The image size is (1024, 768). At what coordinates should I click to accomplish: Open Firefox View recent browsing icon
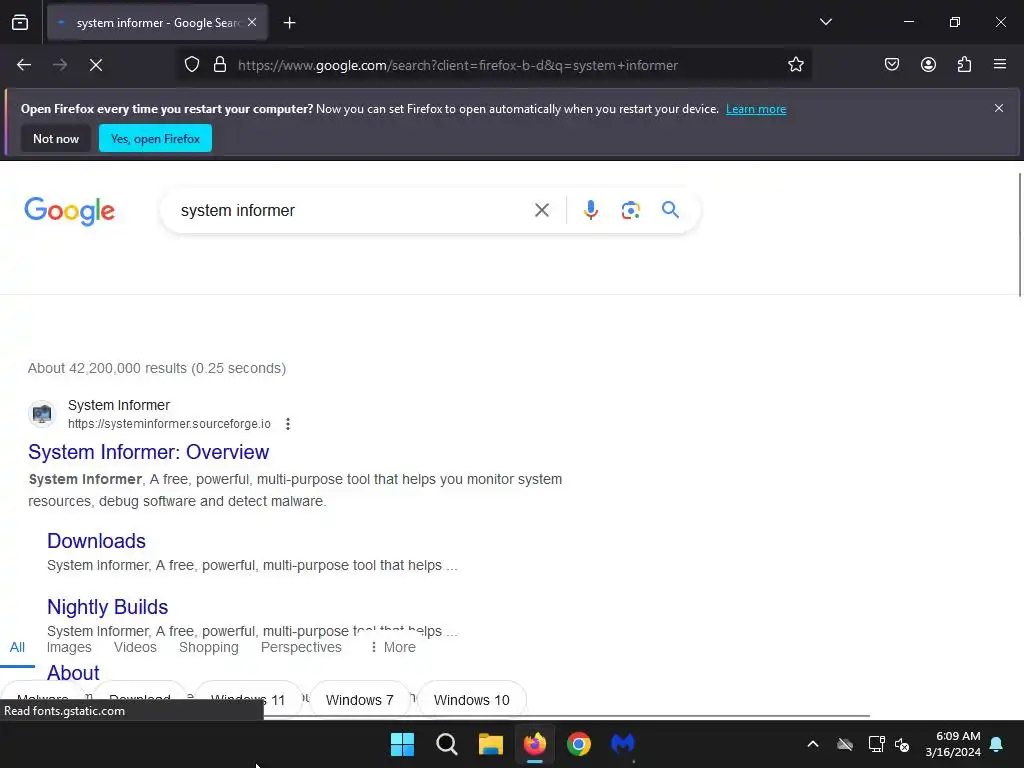(x=20, y=22)
